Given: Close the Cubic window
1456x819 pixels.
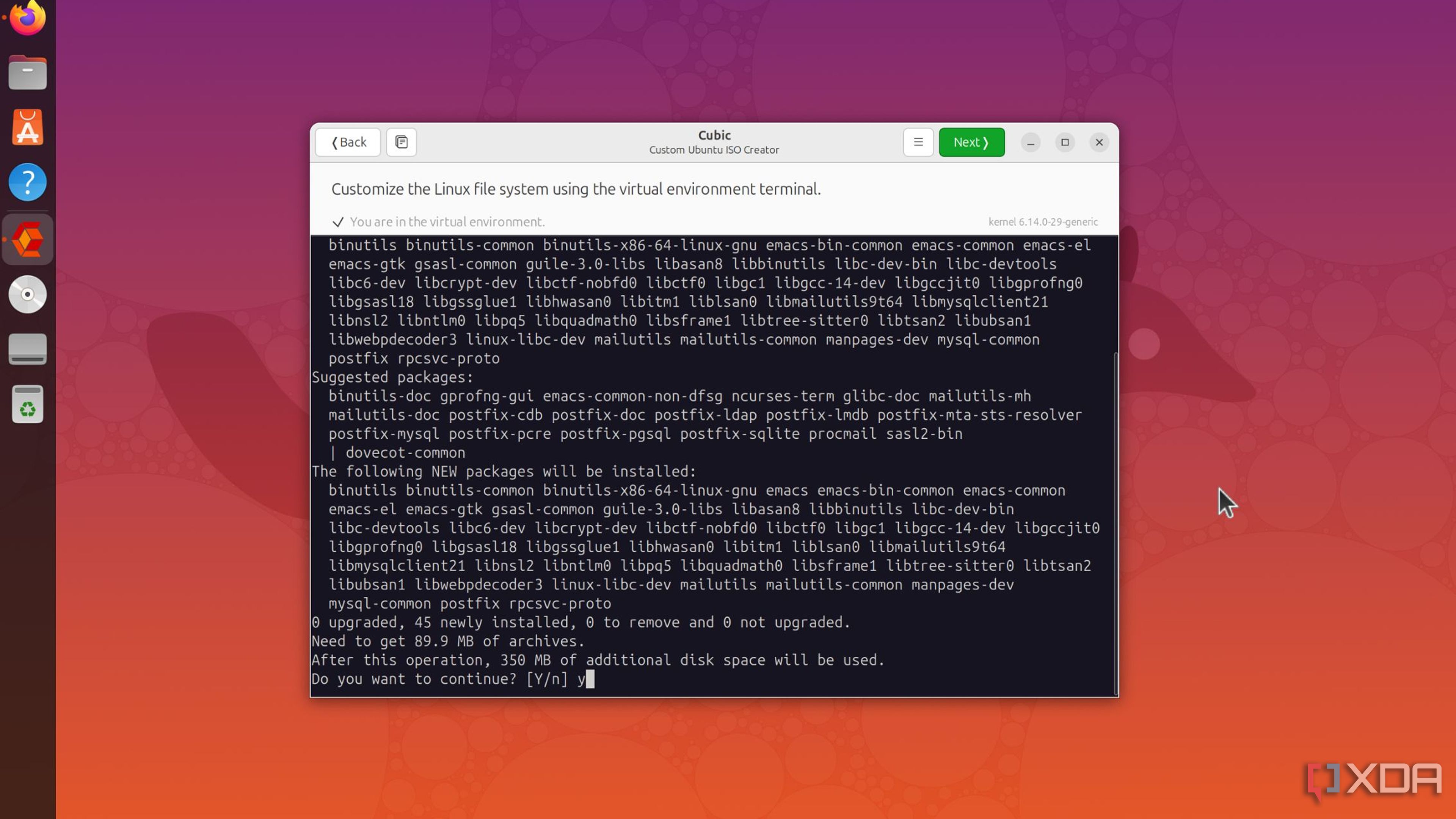Looking at the screenshot, I should pyautogui.click(x=1099, y=143).
